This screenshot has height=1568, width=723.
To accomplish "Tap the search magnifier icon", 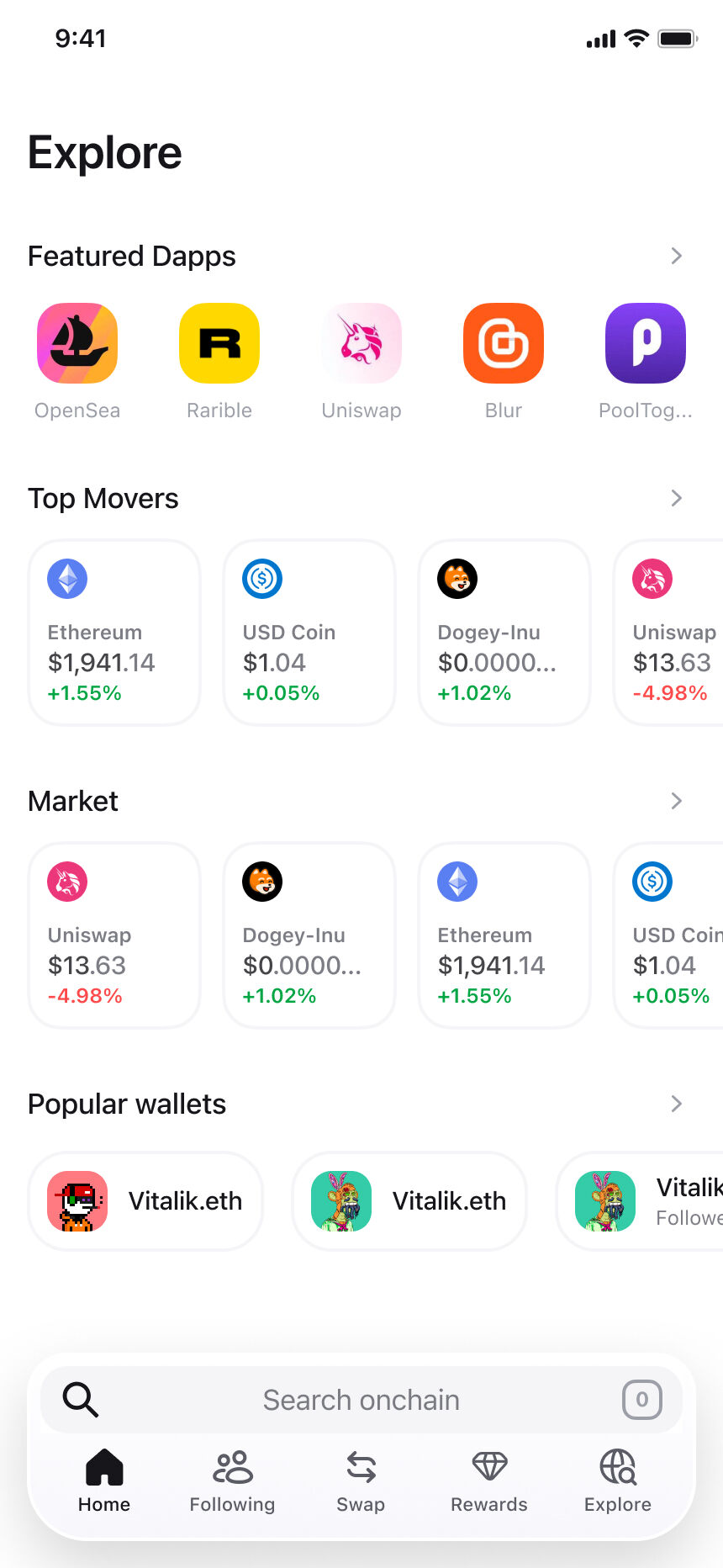I will click(x=81, y=1400).
